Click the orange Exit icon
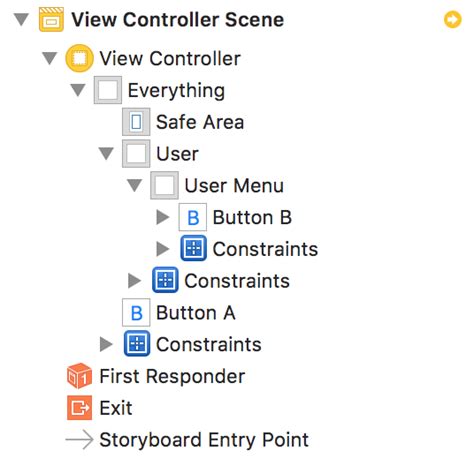This screenshot has width=474, height=466. point(79,408)
